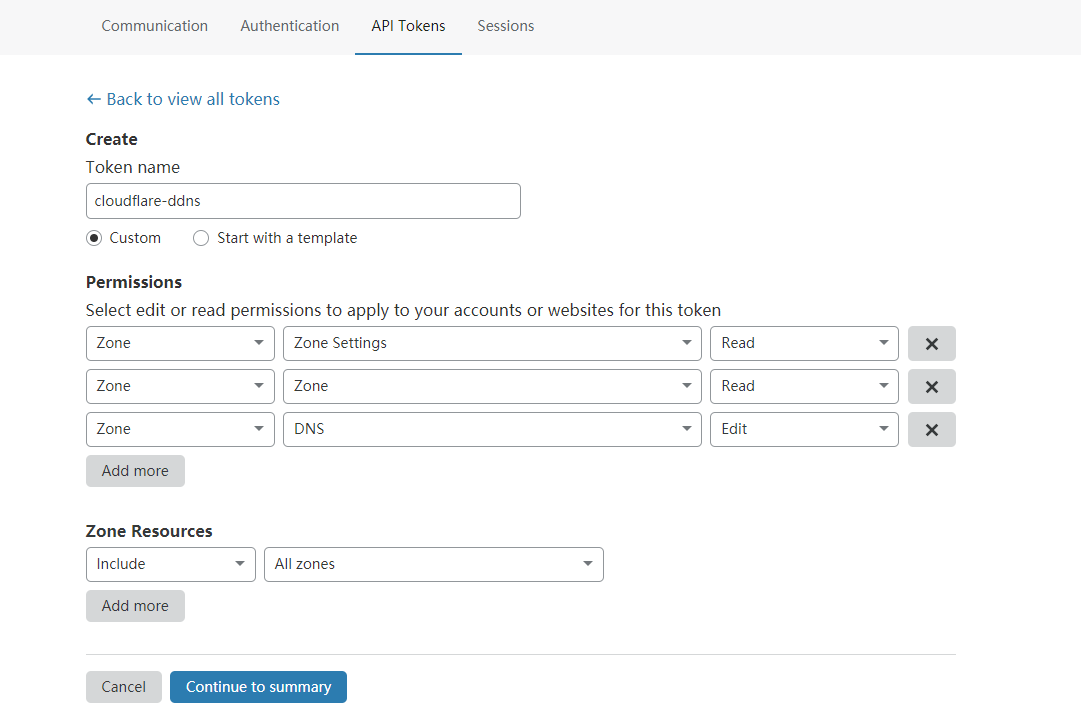Add more zone resources
The image size is (1081, 727).
135,606
